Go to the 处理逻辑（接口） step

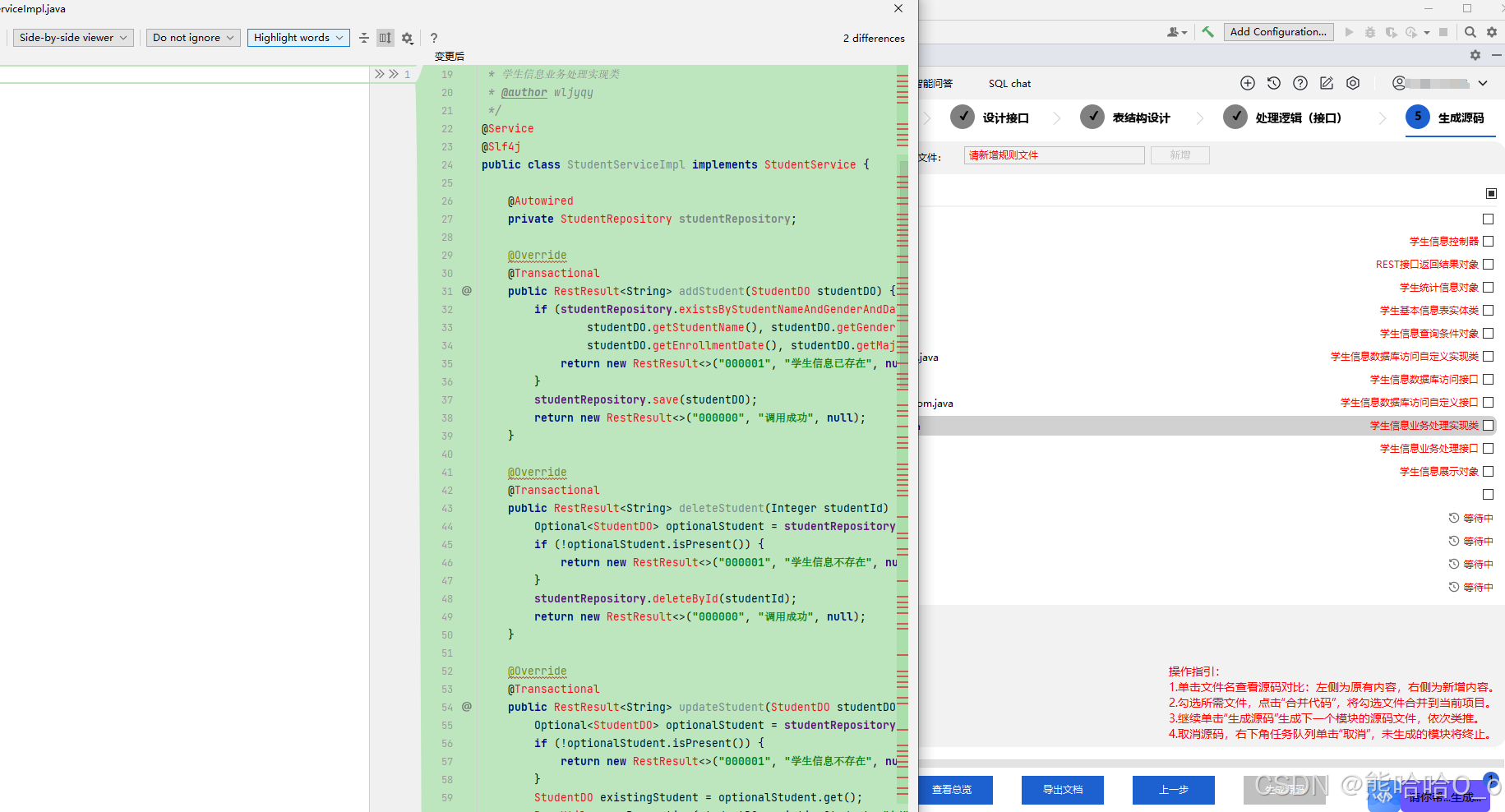click(x=1282, y=118)
